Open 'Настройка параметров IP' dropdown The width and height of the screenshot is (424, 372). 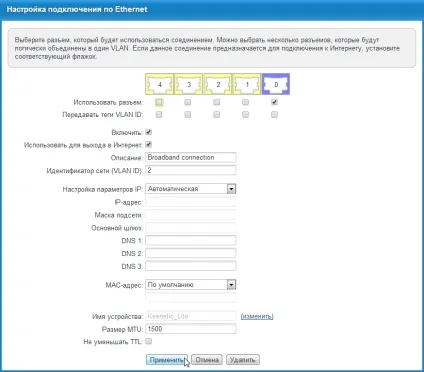point(191,189)
